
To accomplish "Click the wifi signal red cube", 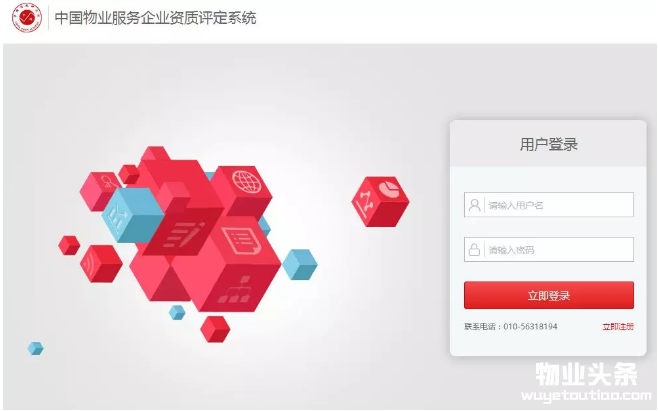I will pyautogui.click(x=101, y=264).
